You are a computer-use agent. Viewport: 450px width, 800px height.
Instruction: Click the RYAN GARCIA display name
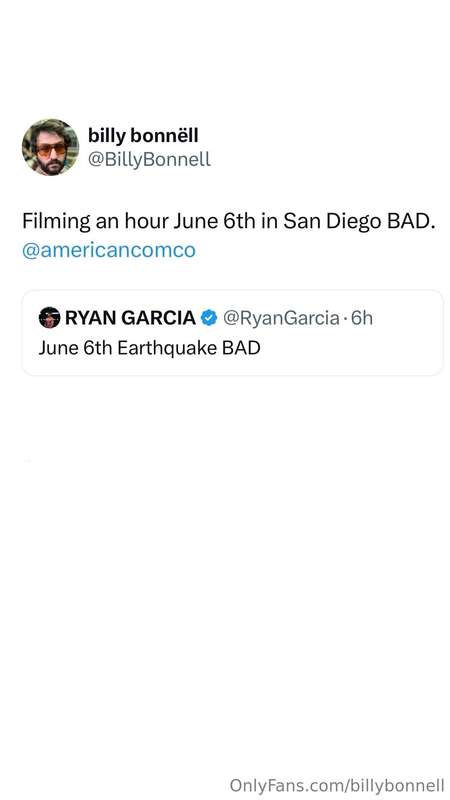pos(130,318)
